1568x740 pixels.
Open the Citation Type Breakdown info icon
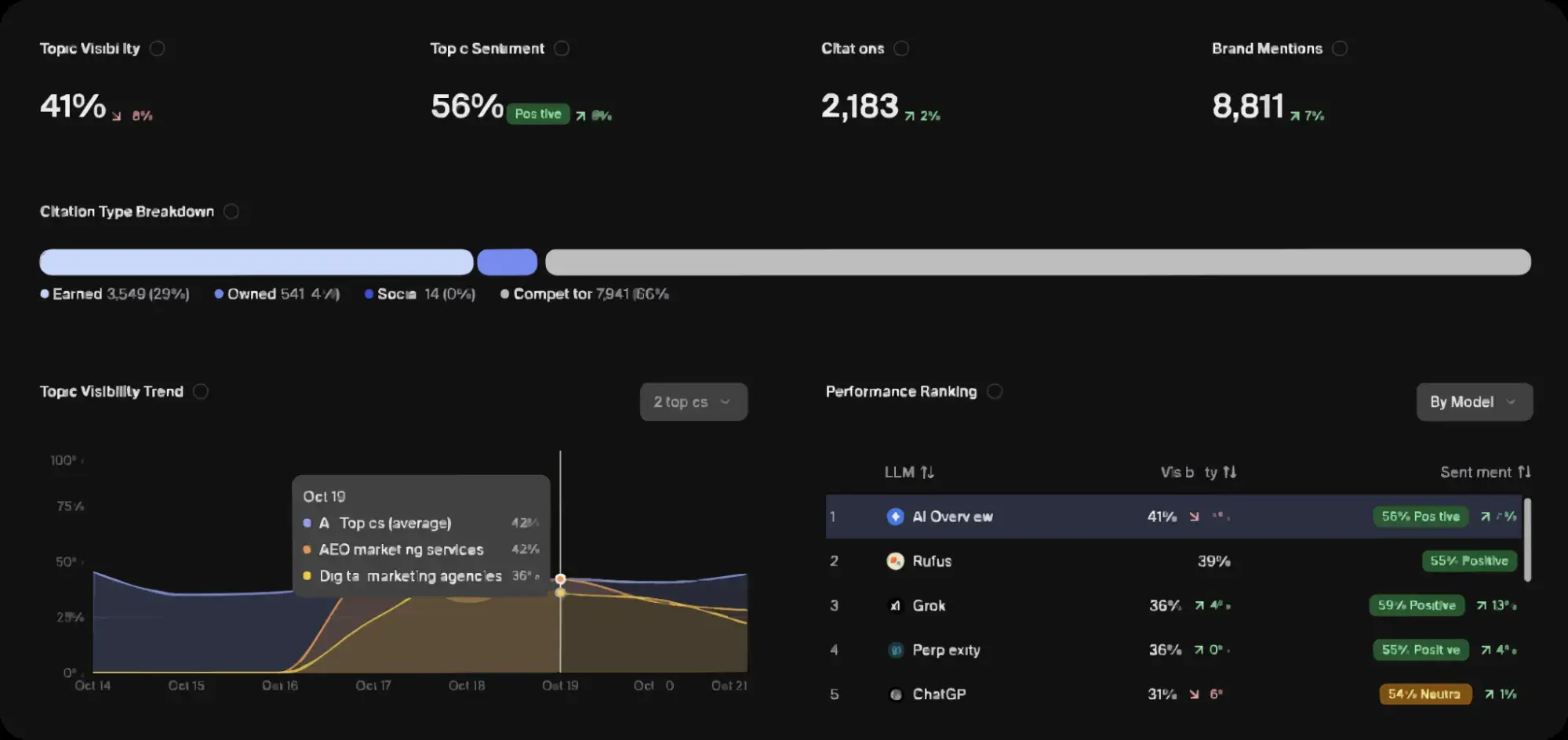[231, 211]
